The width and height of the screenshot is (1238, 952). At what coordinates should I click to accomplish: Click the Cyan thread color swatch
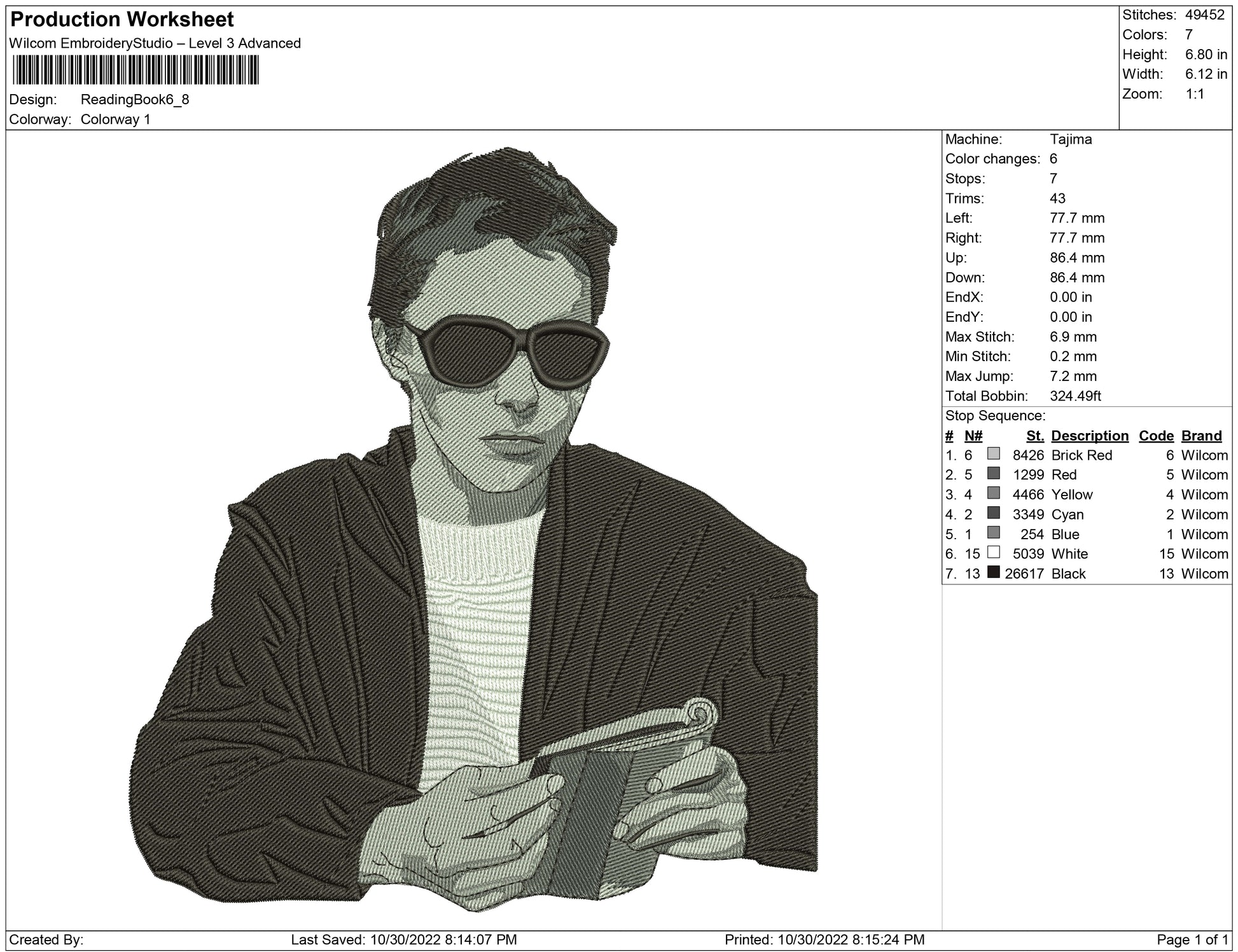coord(993,513)
